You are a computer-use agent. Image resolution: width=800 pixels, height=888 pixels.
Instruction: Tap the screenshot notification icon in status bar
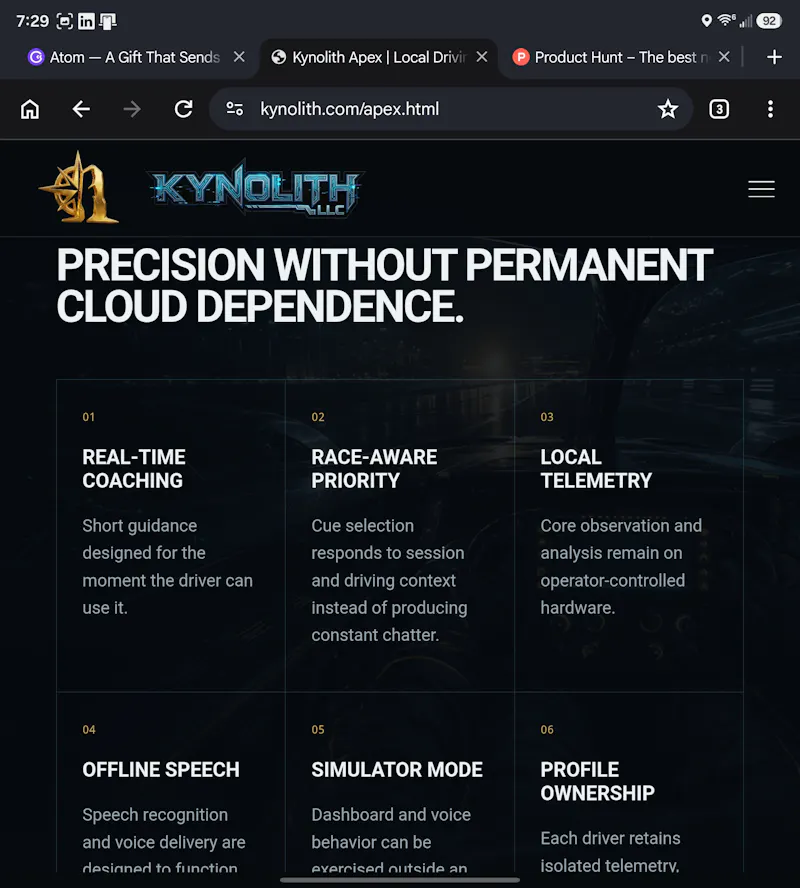click(65, 22)
